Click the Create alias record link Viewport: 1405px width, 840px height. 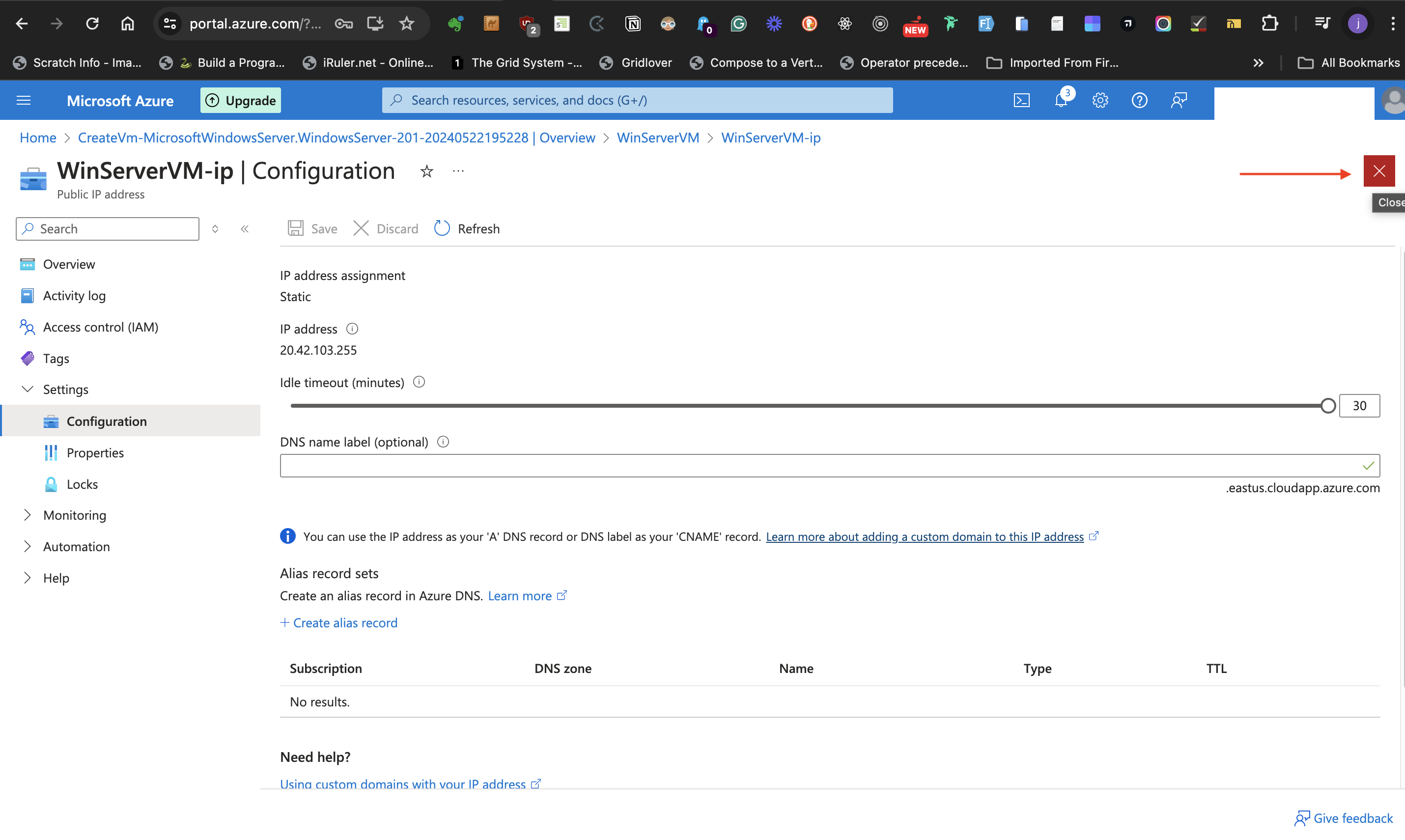[338, 622]
